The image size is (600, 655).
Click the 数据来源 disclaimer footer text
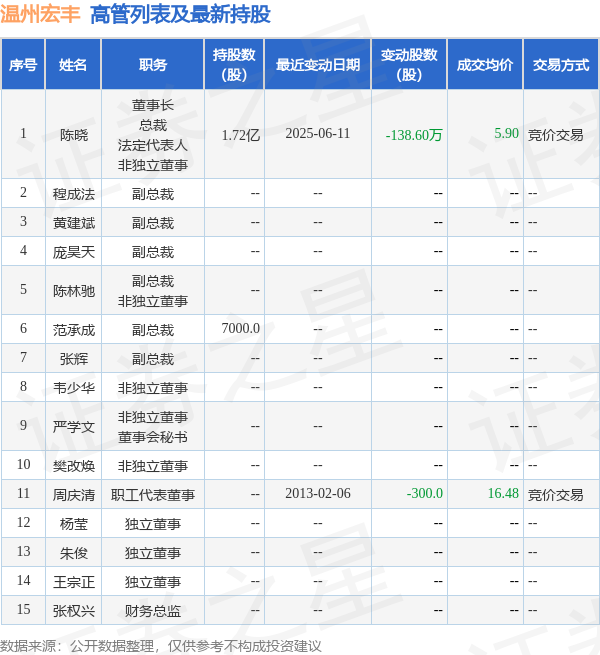[x=161, y=646]
